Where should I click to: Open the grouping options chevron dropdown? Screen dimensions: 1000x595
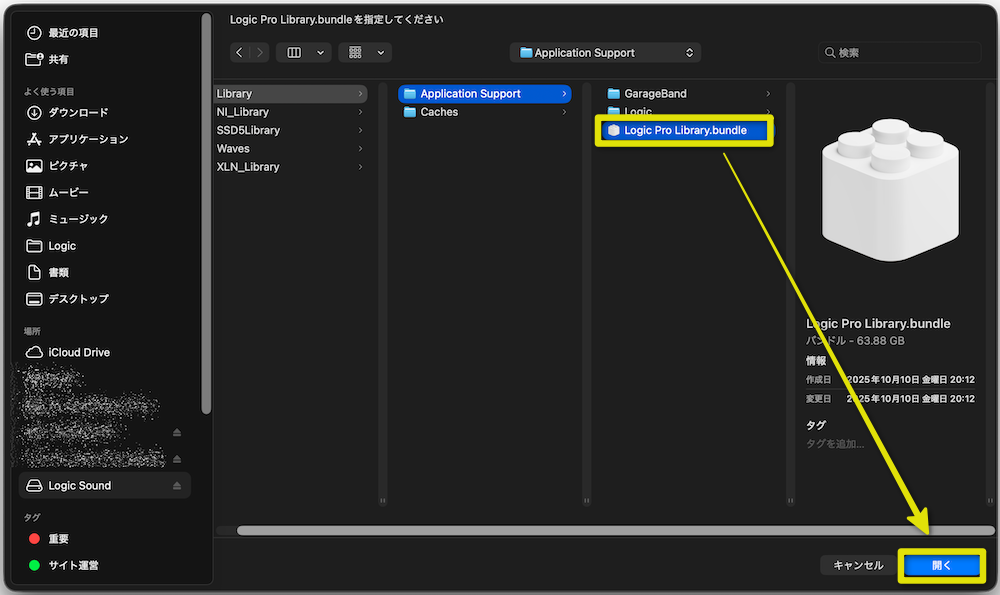click(379, 52)
